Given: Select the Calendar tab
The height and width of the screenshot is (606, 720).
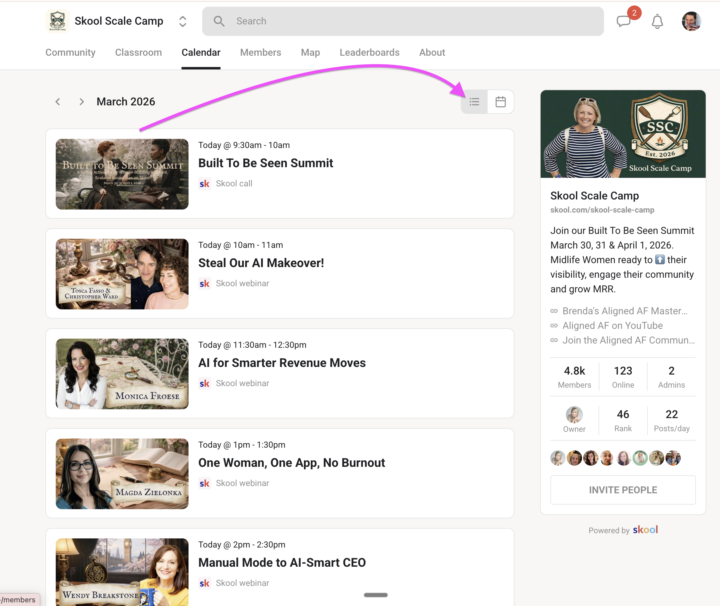Looking at the screenshot, I should tap(201, 52).
